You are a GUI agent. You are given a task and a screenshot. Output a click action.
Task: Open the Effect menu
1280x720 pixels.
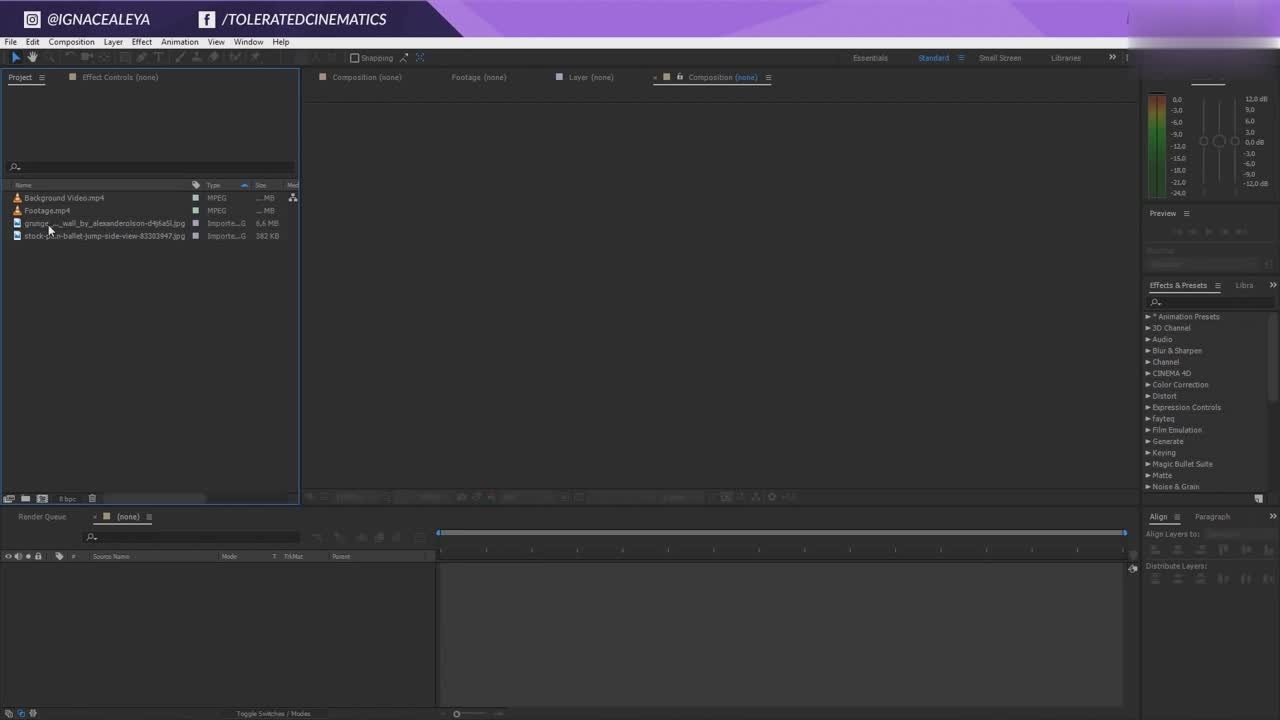pyautogui.click(x=142, y=42)
